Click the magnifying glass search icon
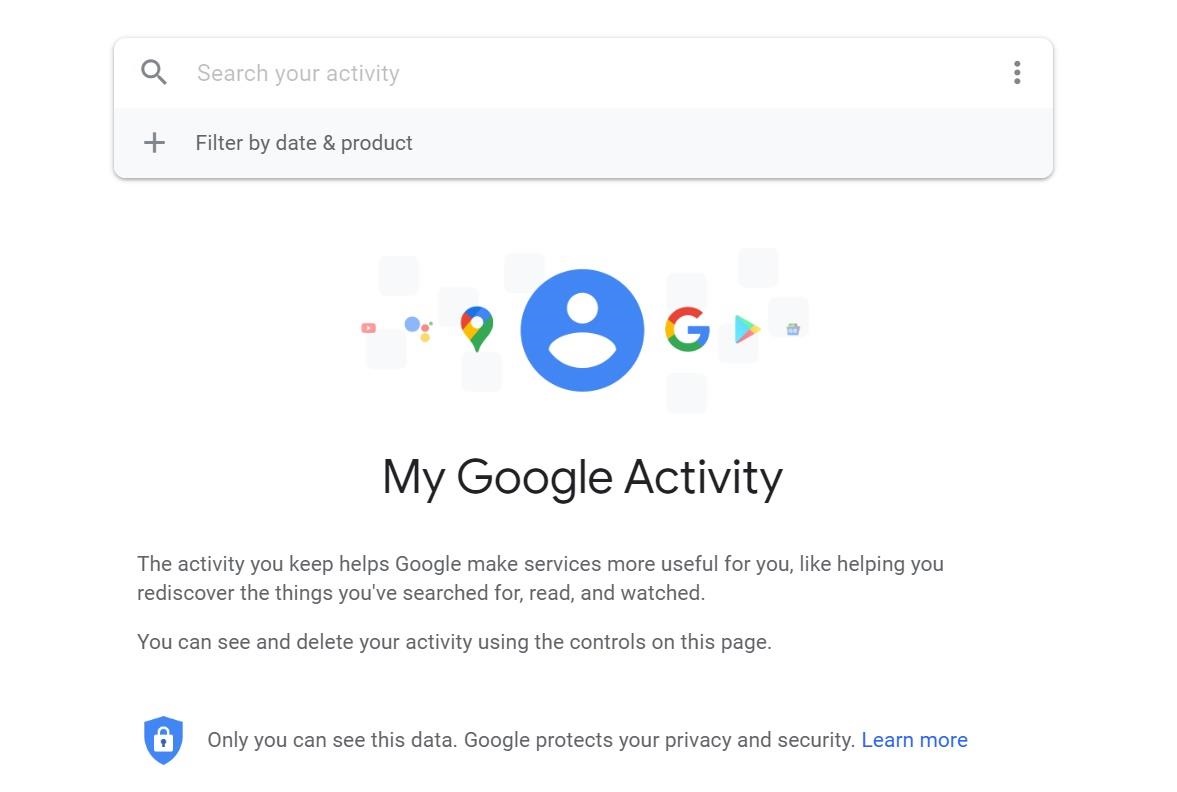The width and height of the screenshot is (1177, 792). pyautogui.click(x=154, y=72)
